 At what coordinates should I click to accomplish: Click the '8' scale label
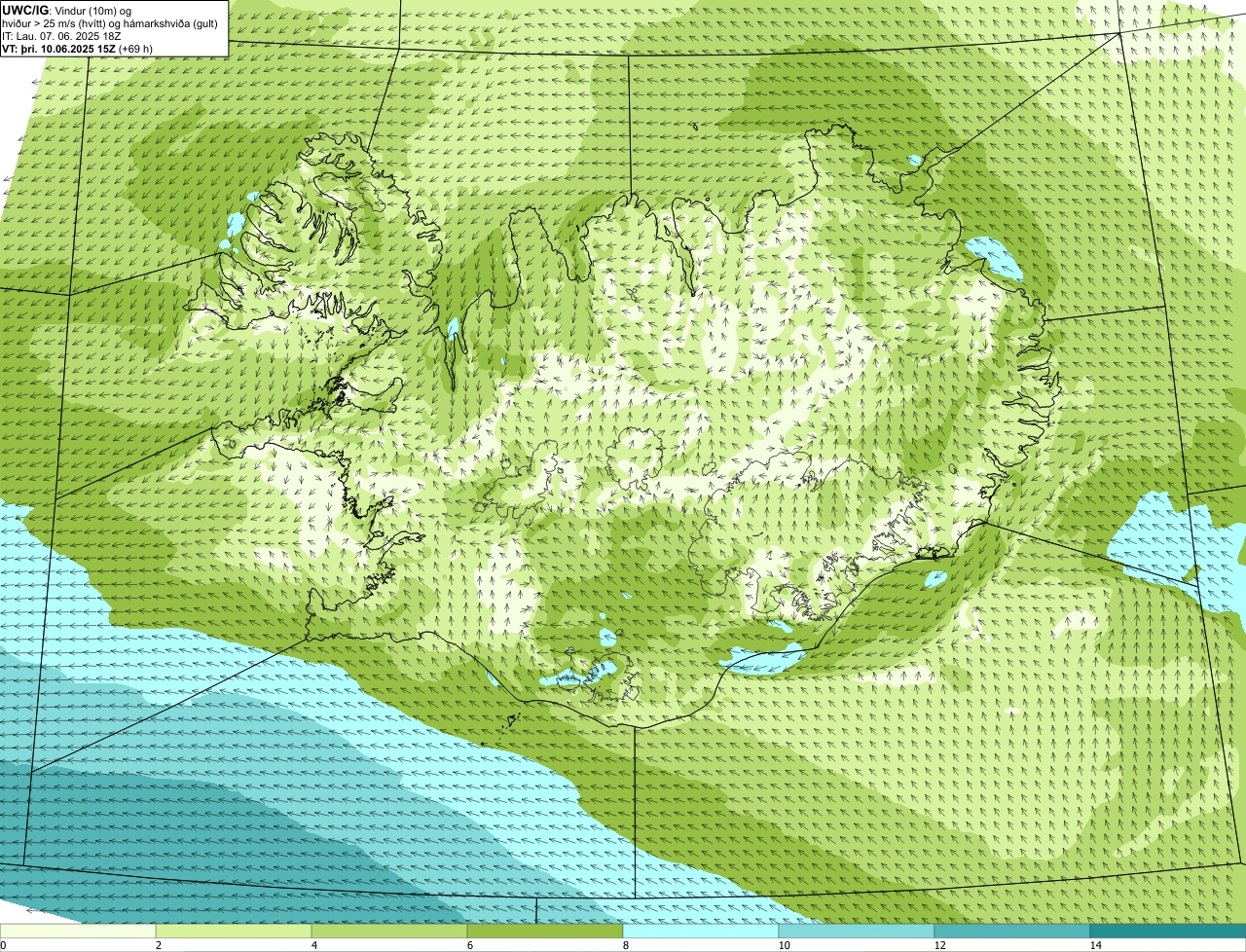click(625, 945)
